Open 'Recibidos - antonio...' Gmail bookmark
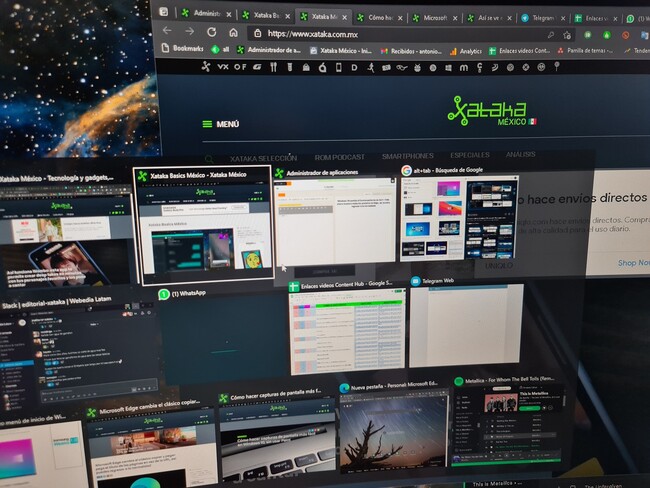This screenshot has height=488, width=650. [x=411, y=51]
